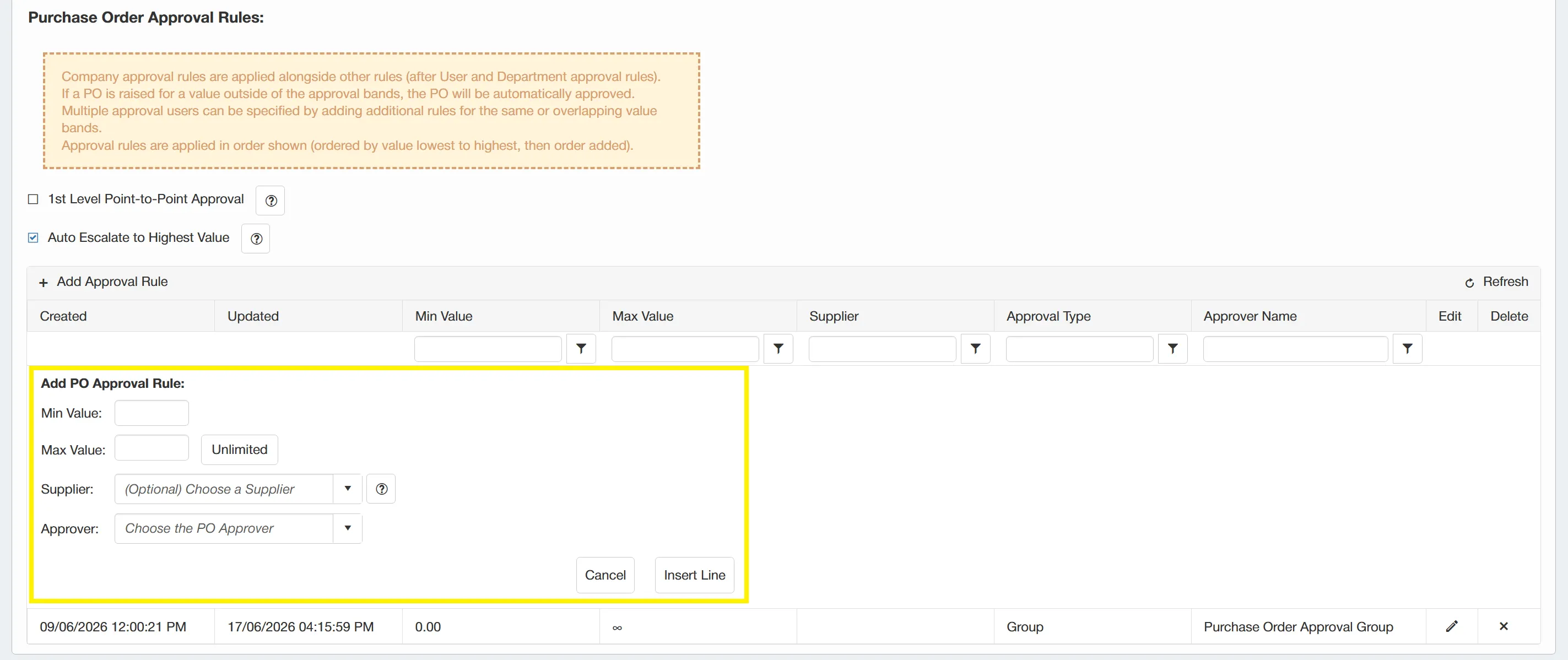Click Add Approval Rule
Image resolution: width=1568 pixels, height=660 pixels.
103,282
